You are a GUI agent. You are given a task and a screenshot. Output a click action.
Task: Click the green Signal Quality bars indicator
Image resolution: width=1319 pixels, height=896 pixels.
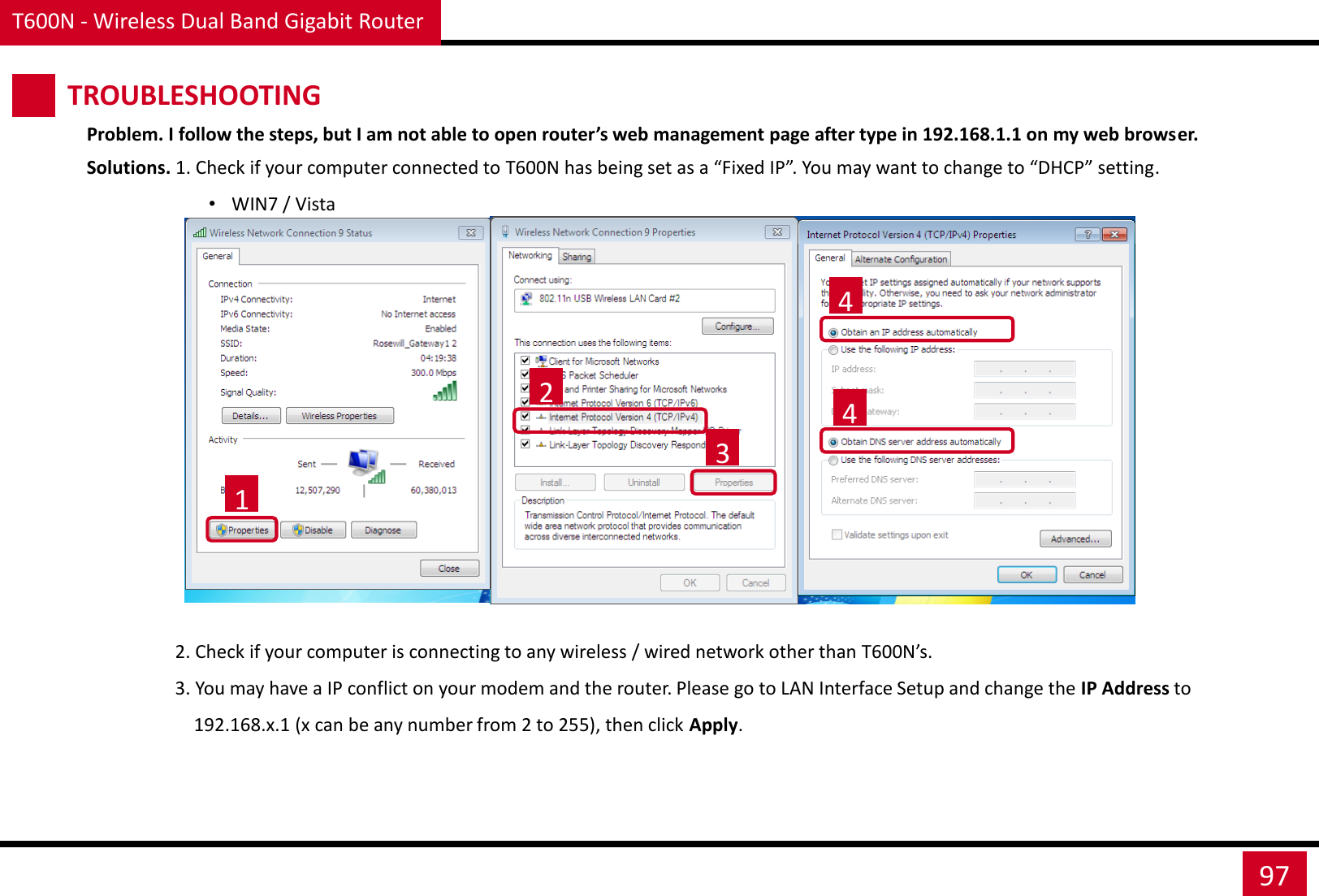(x=445, y=391)
